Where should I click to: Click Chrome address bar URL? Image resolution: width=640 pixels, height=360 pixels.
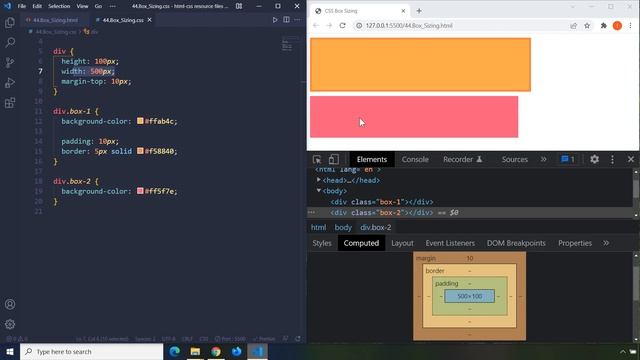[x=409, y=25]
